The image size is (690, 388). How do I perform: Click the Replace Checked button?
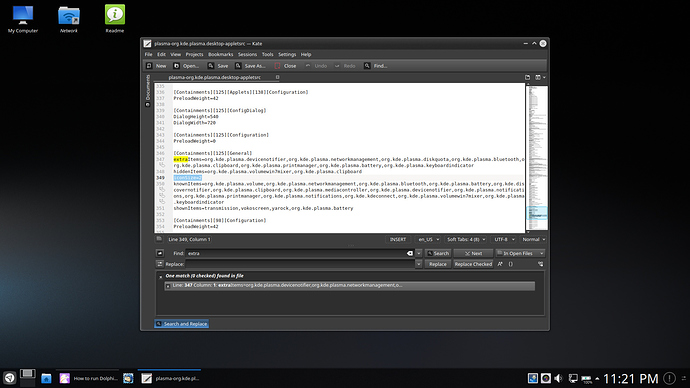(473, 264)
